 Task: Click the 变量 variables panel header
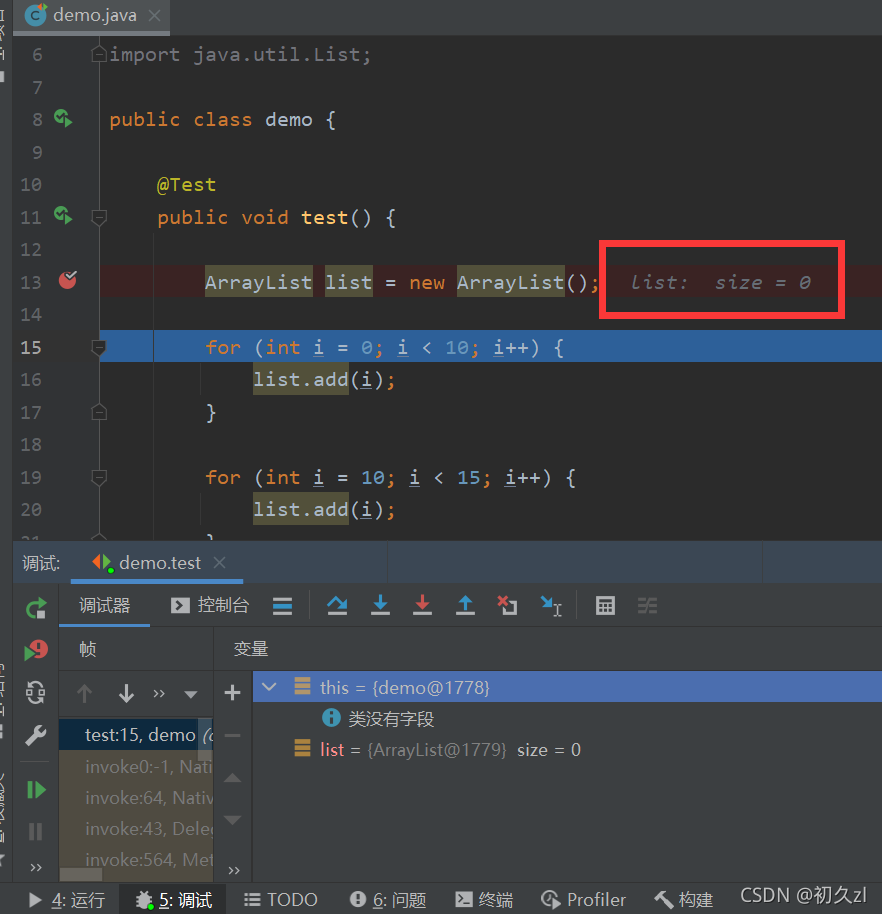[251, 649]
